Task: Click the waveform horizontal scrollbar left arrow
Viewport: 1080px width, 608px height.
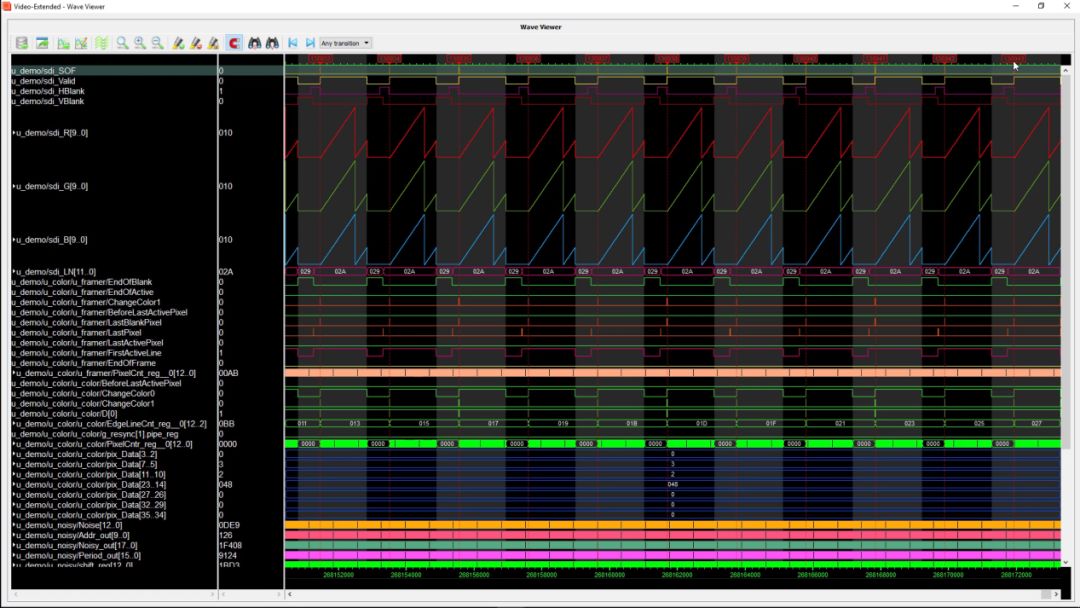Action: [290, 594]
